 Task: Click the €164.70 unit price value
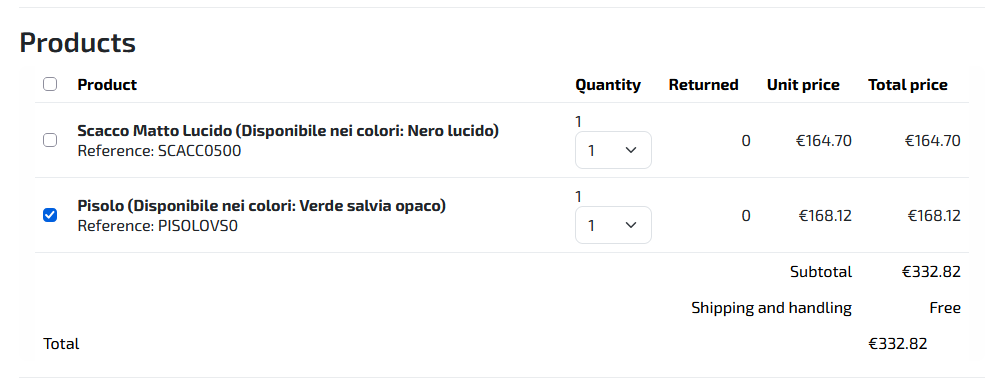[824, 141]
